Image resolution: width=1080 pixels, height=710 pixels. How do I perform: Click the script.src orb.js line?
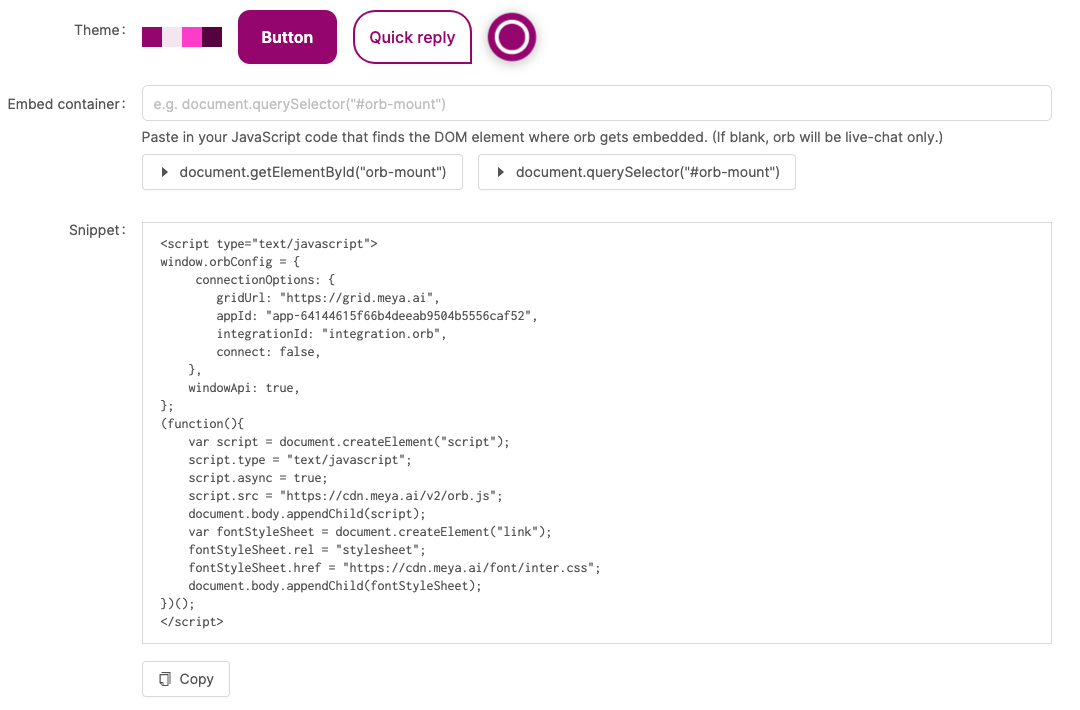(346, 496)
